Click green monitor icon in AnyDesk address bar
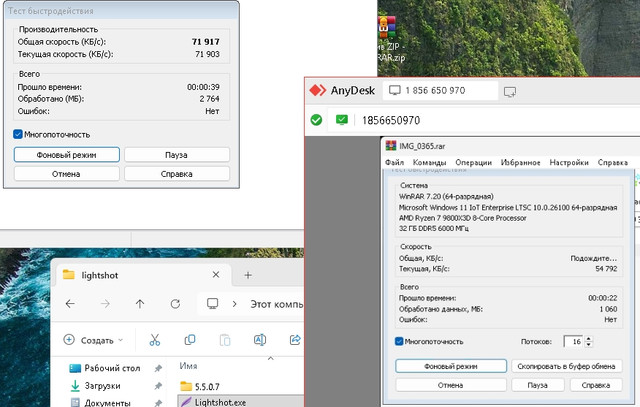Screen dimensions: 640x407 (x=342, y=120)
